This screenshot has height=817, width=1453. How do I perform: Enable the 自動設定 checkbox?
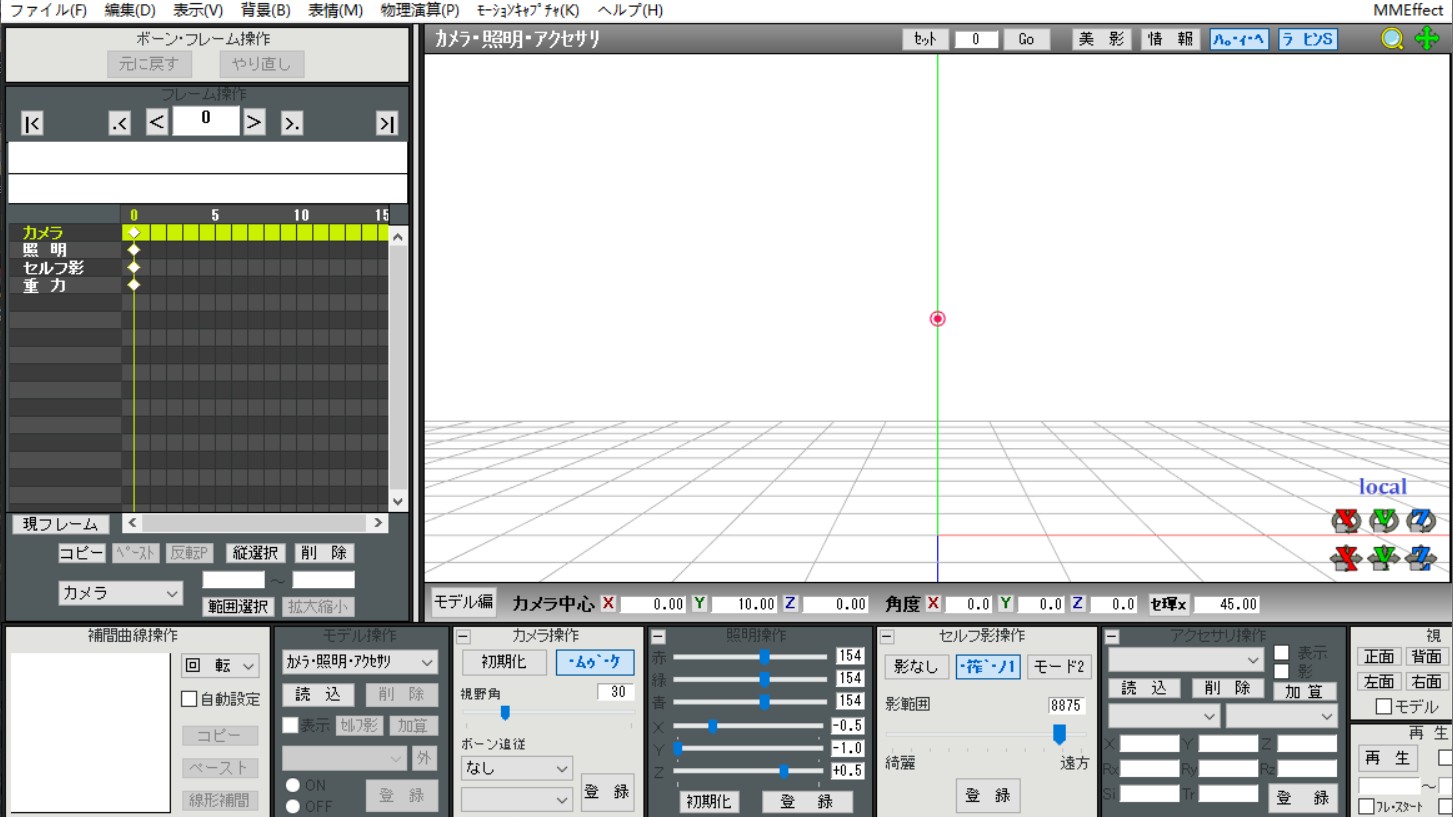(189, 699)
